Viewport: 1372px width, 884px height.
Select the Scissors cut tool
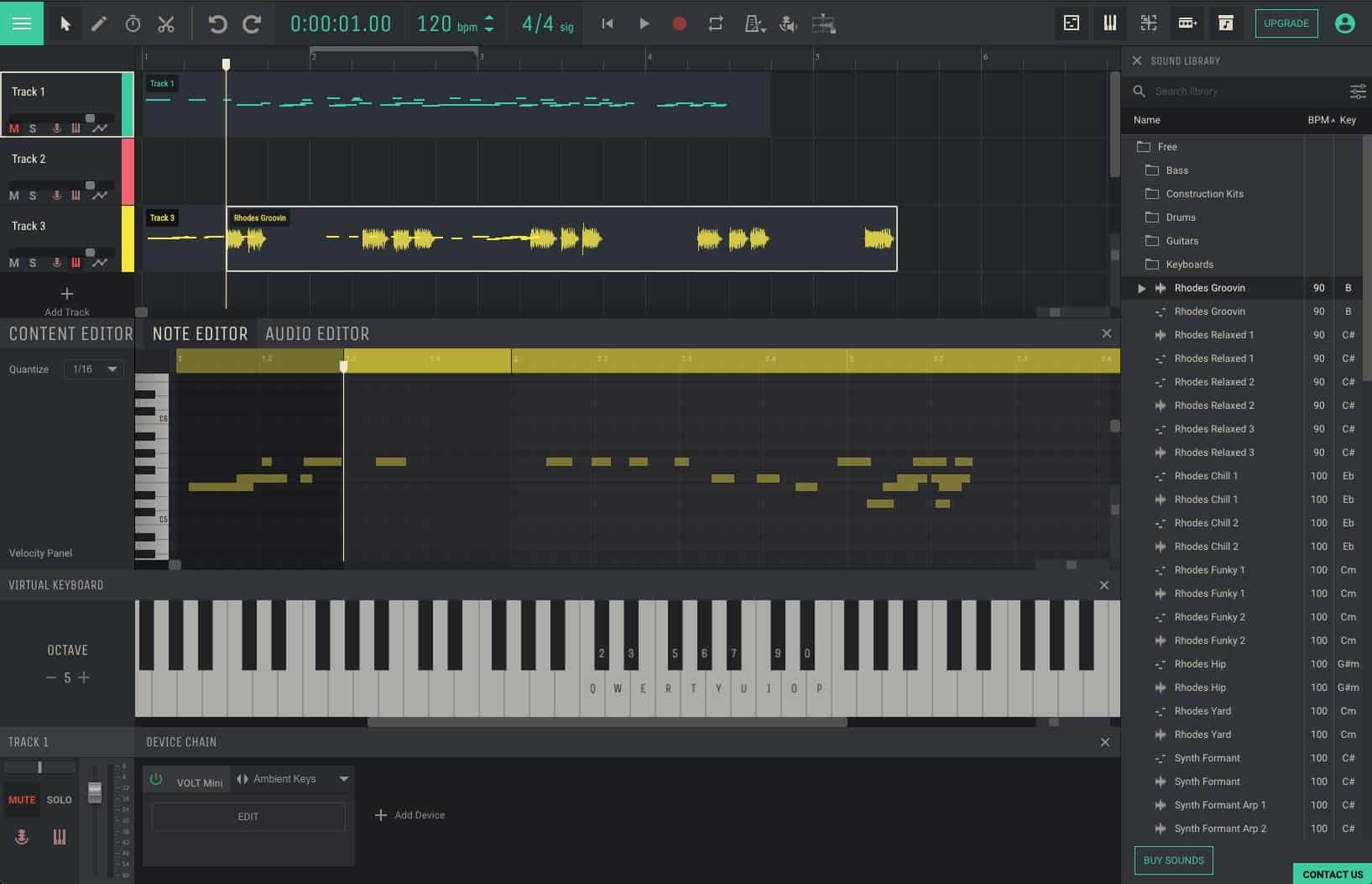[166, 24]
